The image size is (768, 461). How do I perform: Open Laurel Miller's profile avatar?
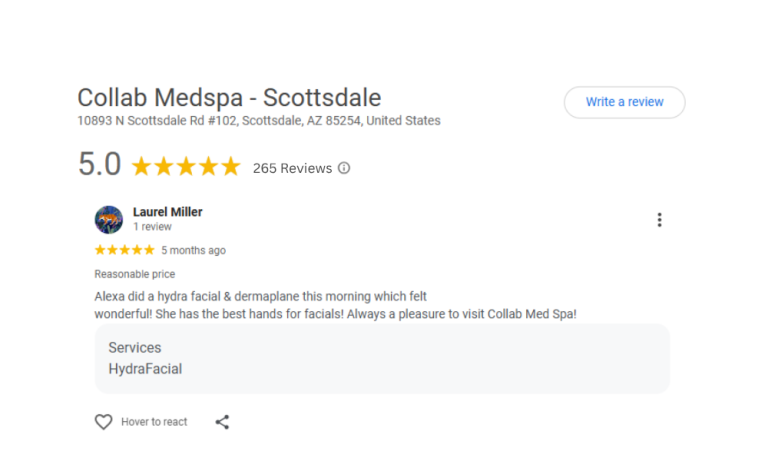click(x=109, y=219)
